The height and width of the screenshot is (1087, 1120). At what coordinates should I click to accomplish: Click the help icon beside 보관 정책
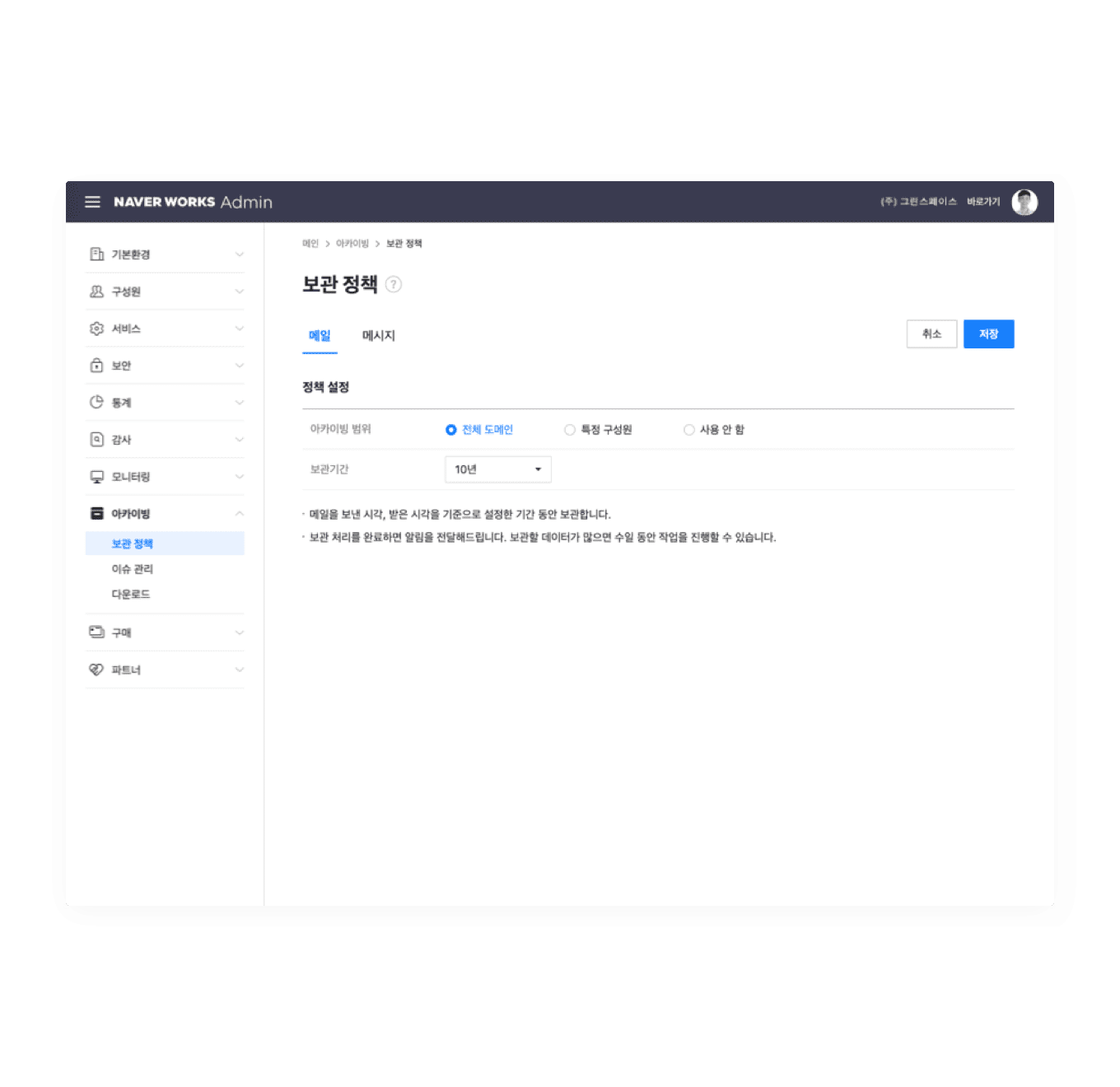(x=394, y=285)
